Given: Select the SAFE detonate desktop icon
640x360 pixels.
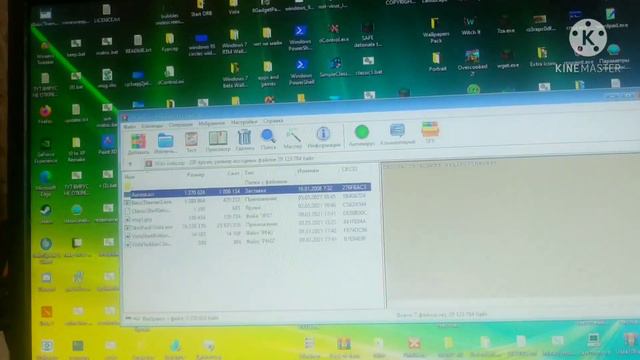Looking at the screenshot, I should pos(367,35).
